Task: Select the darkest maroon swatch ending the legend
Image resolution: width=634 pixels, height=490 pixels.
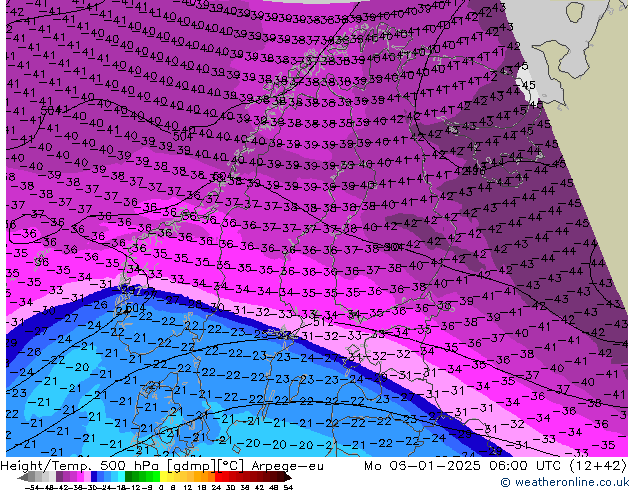Action: (x=280, y=476)
